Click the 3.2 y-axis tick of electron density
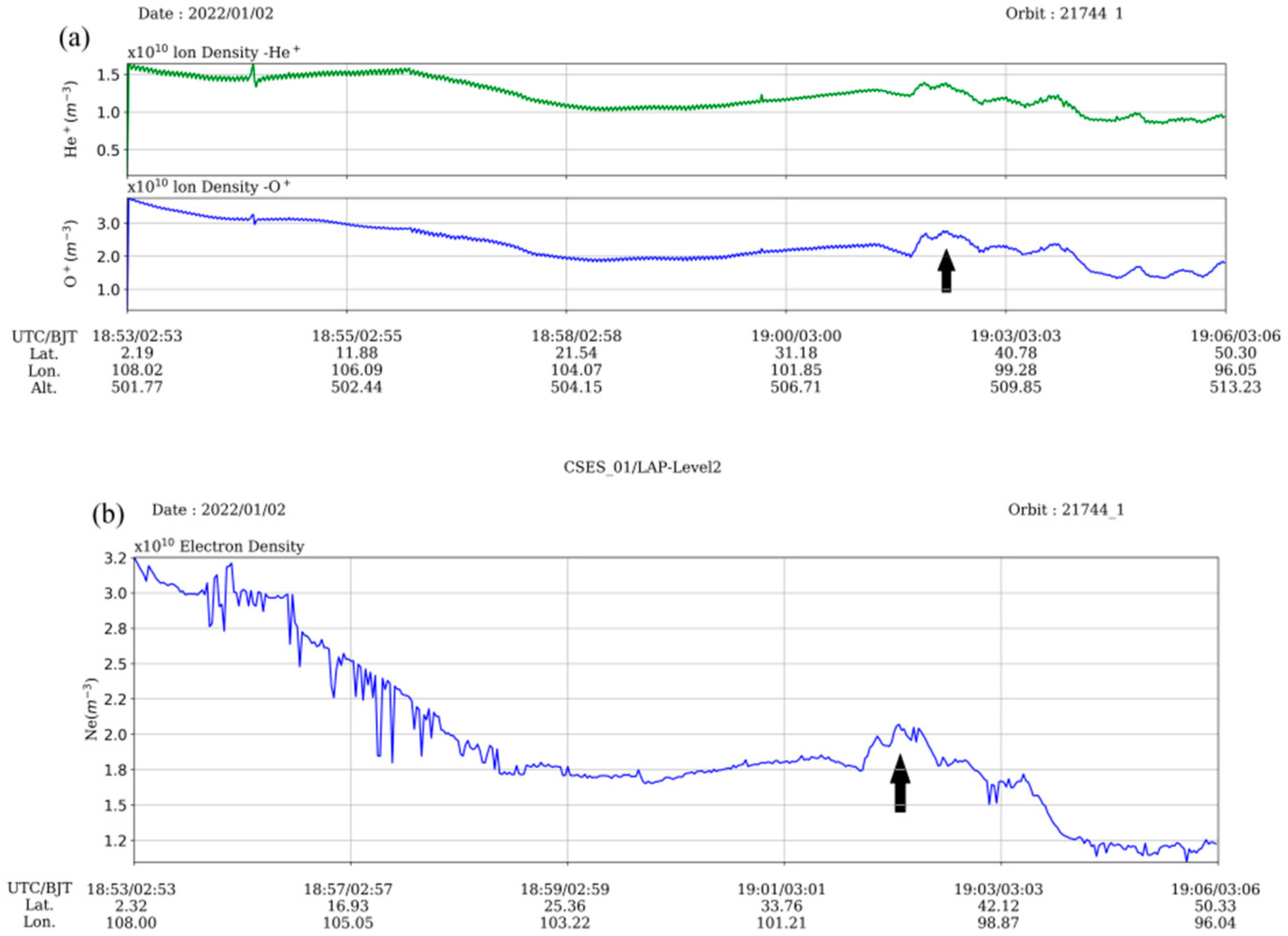This screenshot has height=936, width=1288. (x=116, y=558)
